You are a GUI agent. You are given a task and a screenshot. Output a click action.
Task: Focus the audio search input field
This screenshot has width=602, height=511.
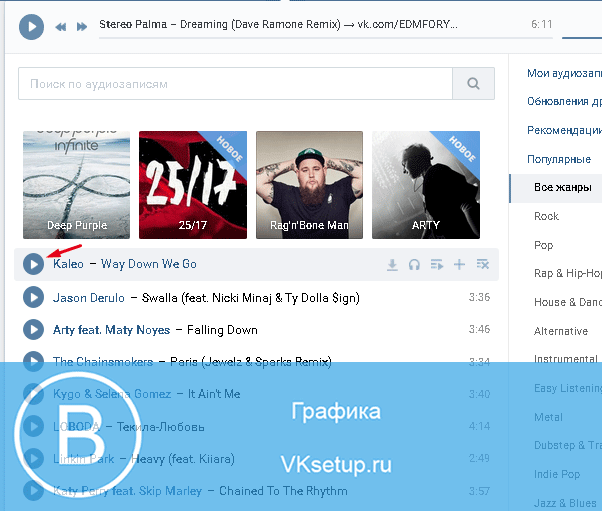pyautogui.click(x=235, y=84)
